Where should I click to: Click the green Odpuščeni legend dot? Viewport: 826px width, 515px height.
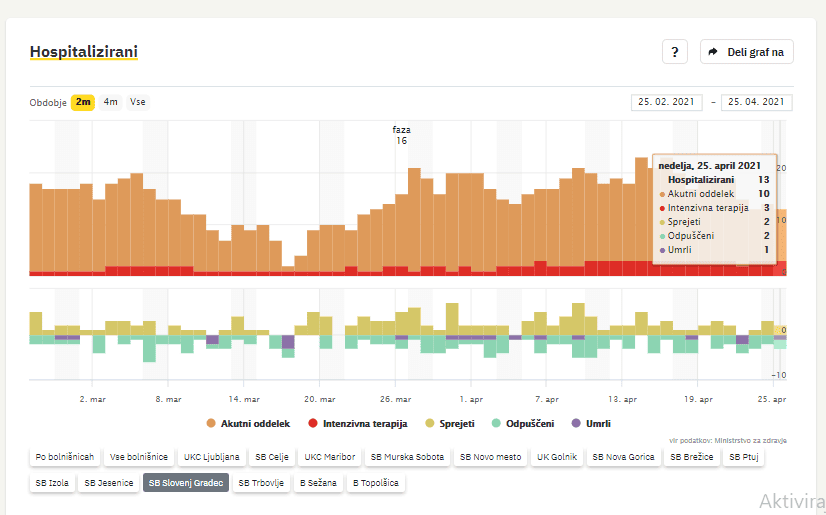click(496, 424)
